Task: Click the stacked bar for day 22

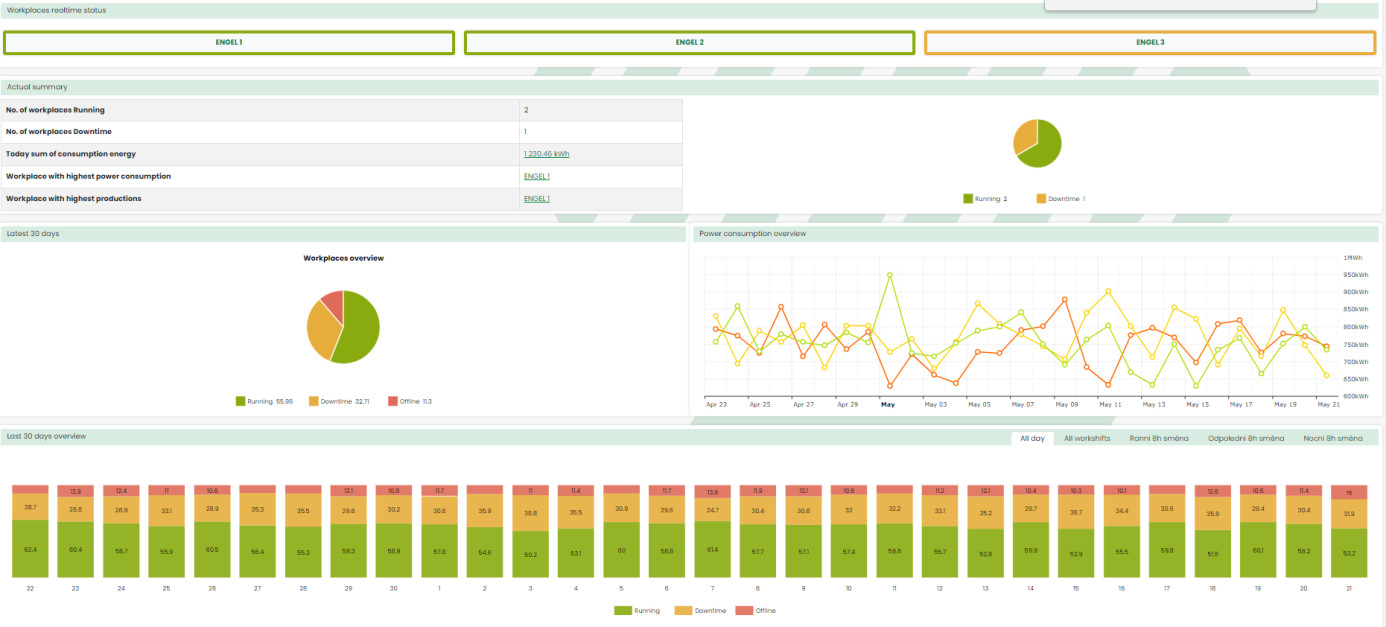Action: pos(30,531)
